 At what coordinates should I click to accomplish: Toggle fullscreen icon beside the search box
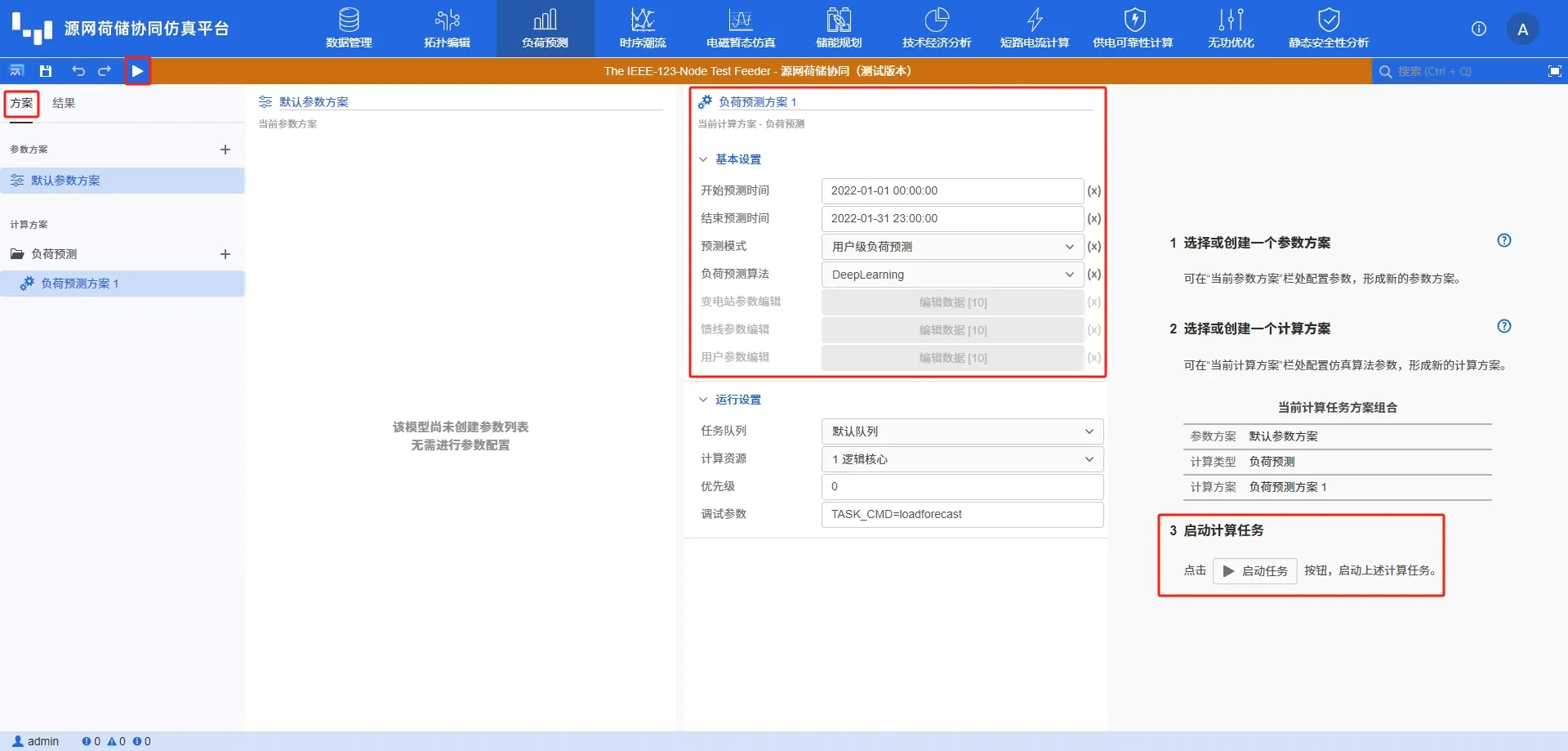click(x=1554, y=71)
